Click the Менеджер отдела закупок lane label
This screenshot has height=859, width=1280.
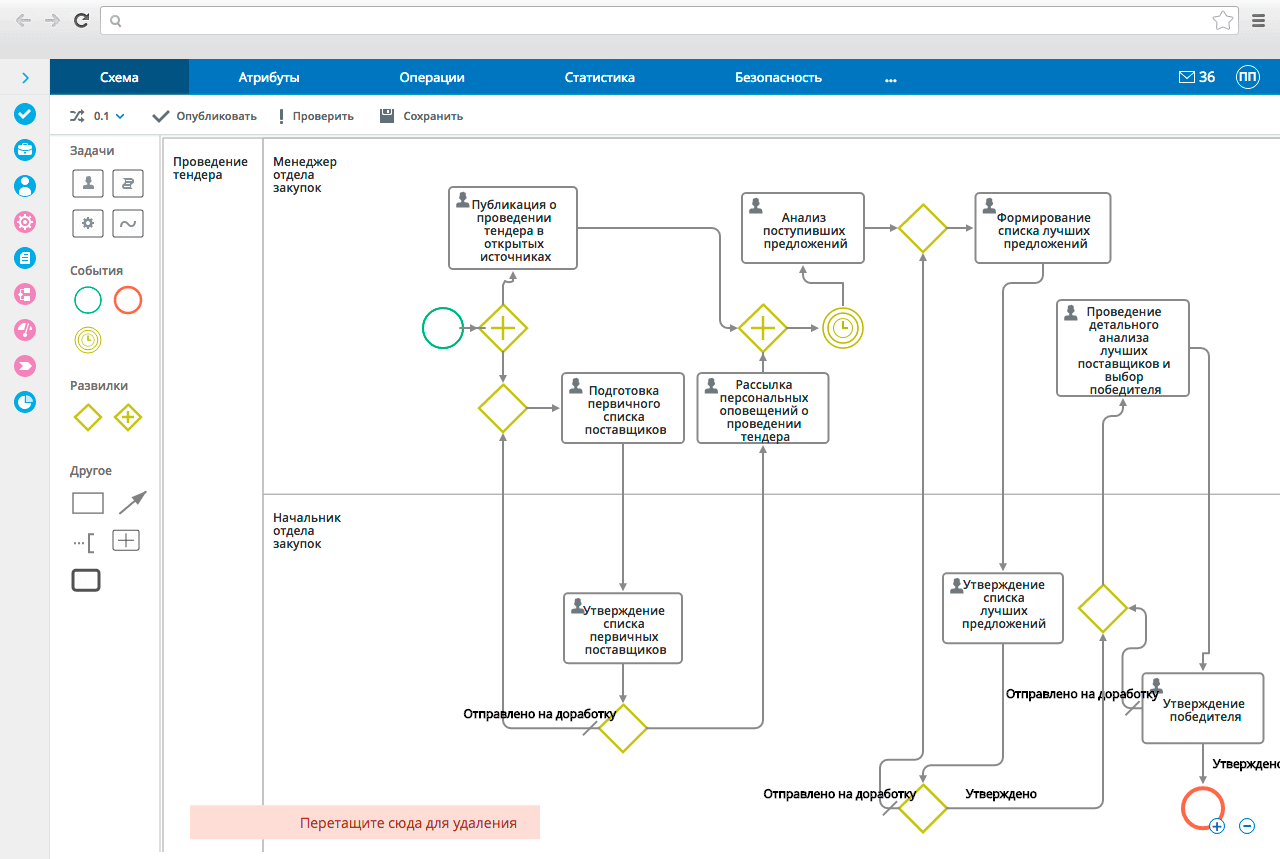point(305,174)
